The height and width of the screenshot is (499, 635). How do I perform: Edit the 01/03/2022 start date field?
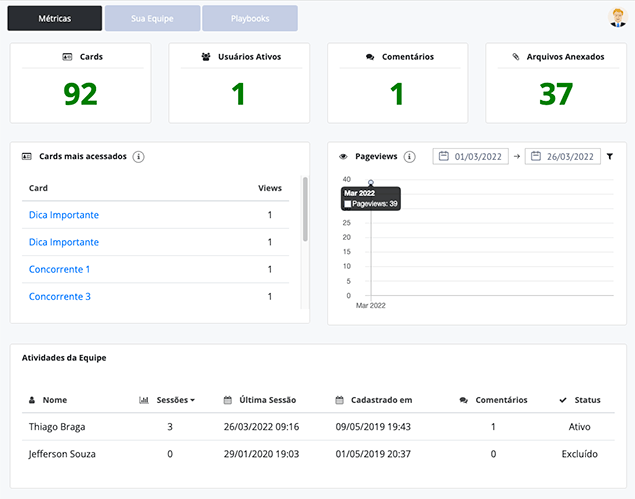(x=471, y=156)
